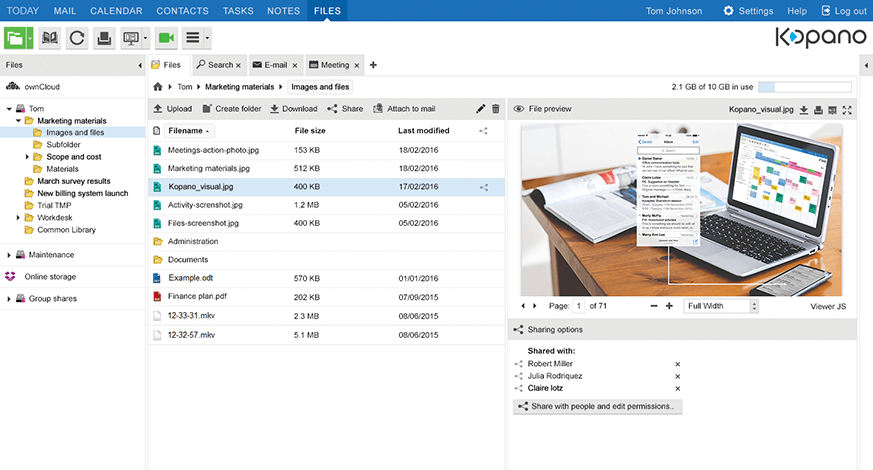Select the Finance plan.pdf file
This screenshot has height=470, width=873.
tap(327, 296)
